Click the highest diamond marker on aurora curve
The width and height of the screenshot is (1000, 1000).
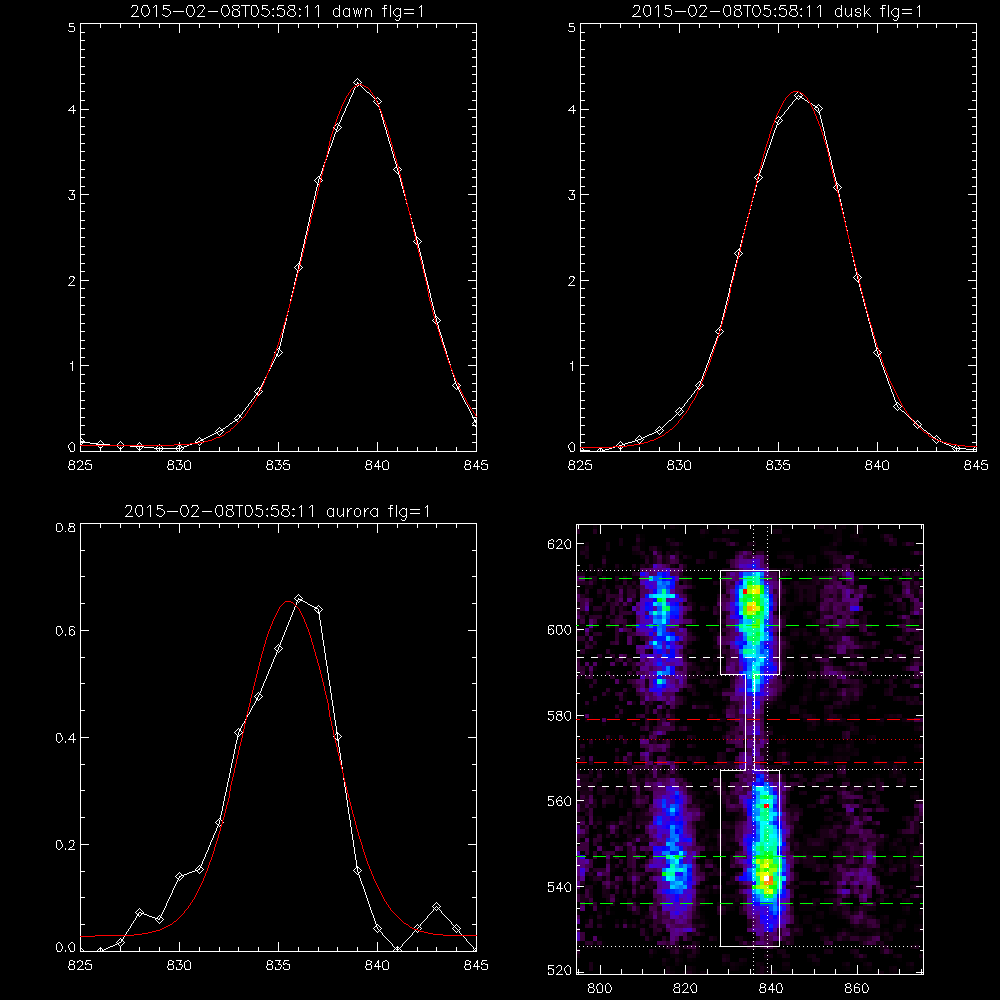click(298, 598)
